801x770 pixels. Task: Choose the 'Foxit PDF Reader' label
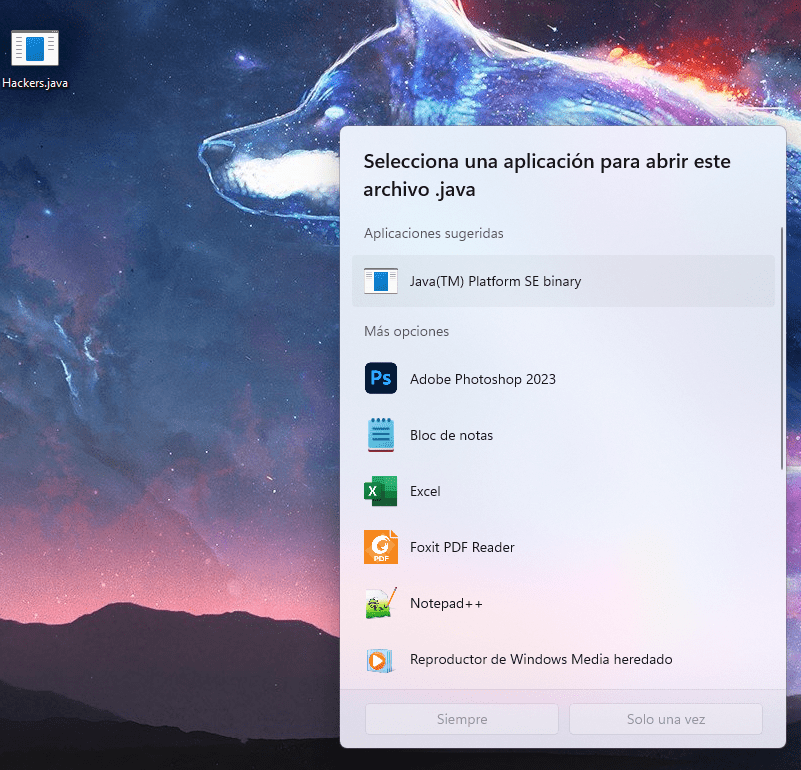click(462, 547)
